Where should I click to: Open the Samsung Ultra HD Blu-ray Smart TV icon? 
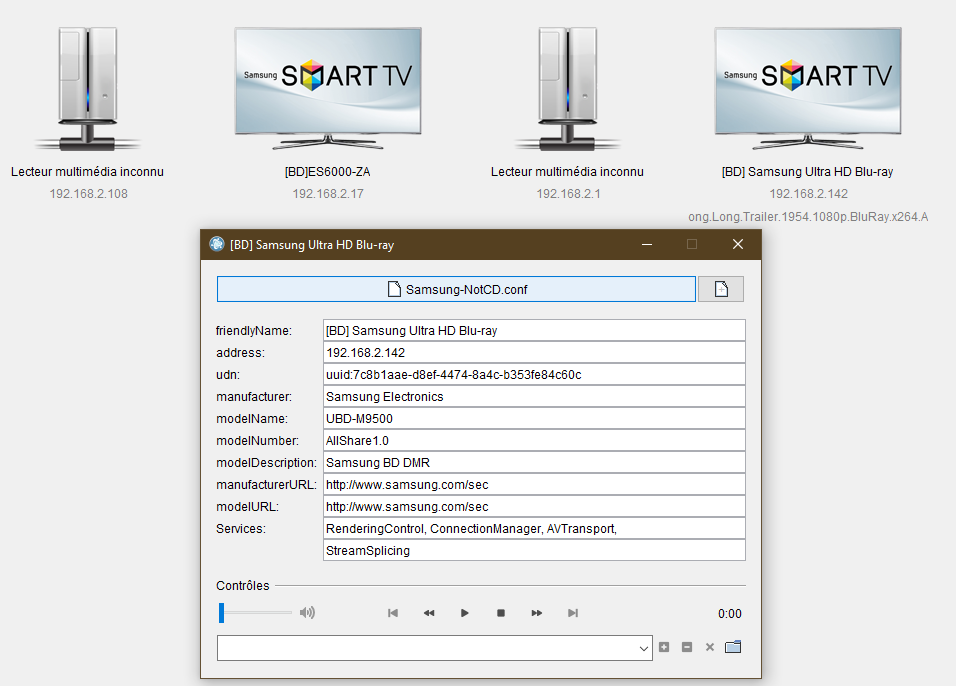(808, 89)
